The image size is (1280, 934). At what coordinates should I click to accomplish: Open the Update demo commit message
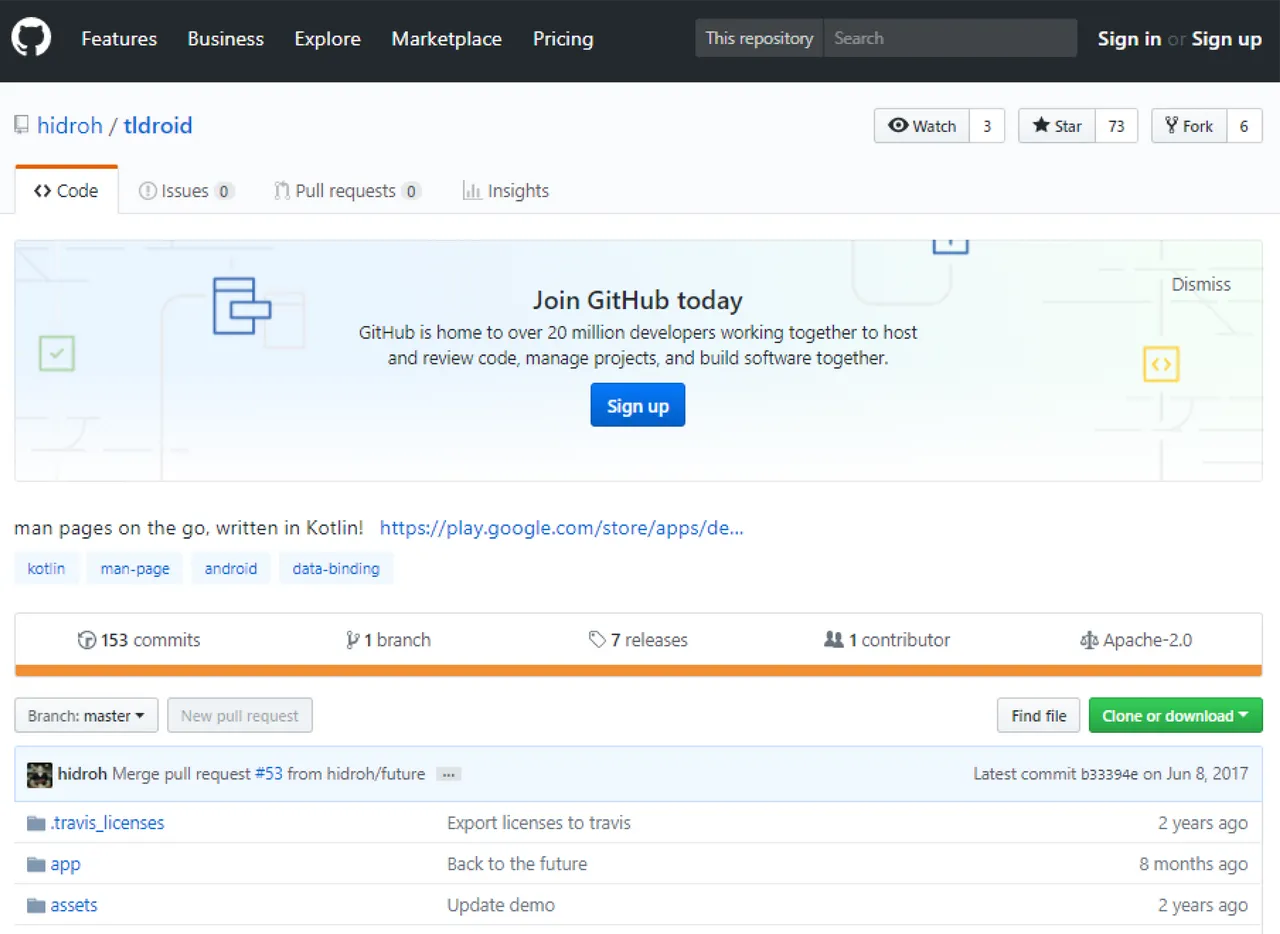pos(501,905)
